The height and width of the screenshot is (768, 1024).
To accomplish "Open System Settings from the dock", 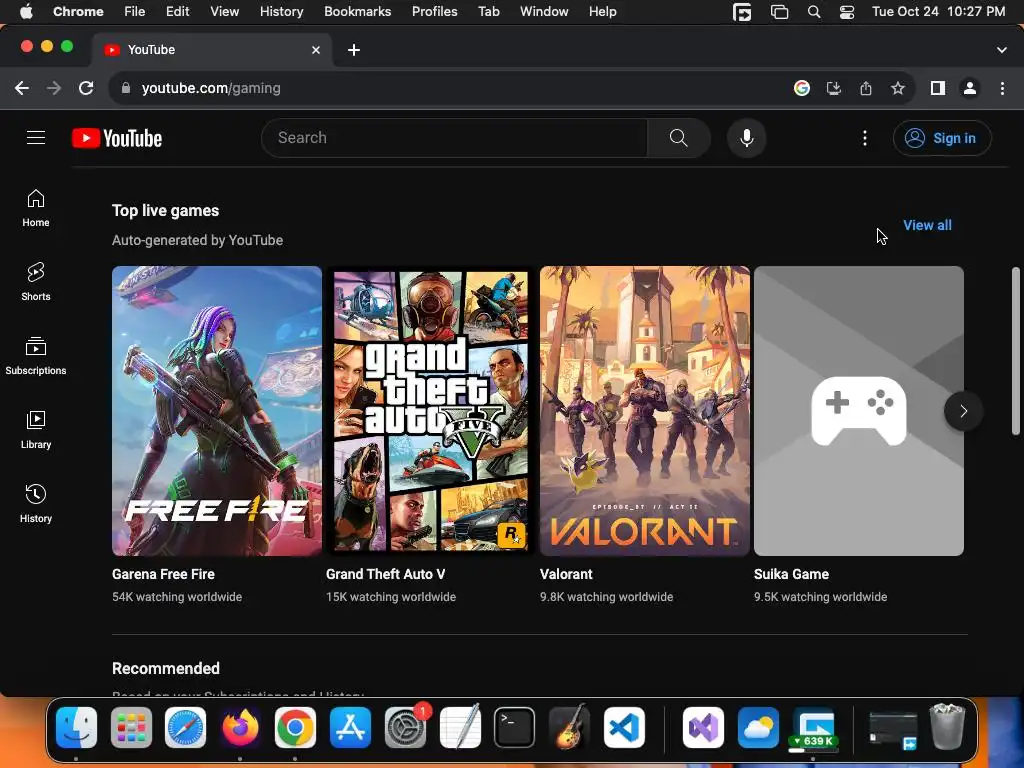I will pyautogui.click(x=406, y=727).
